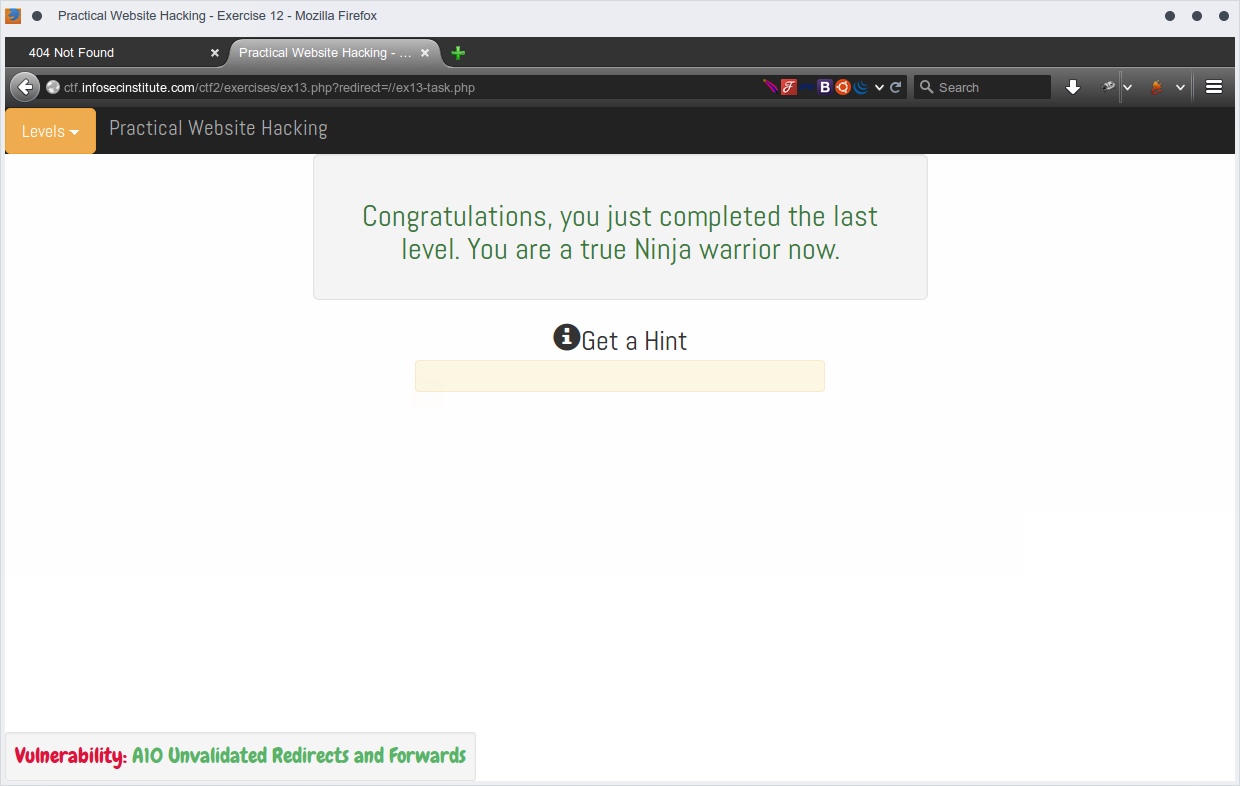1240x786 pixels.
Task: Open the Firefox hamburger menu
Action: (x=1214, y=87)
